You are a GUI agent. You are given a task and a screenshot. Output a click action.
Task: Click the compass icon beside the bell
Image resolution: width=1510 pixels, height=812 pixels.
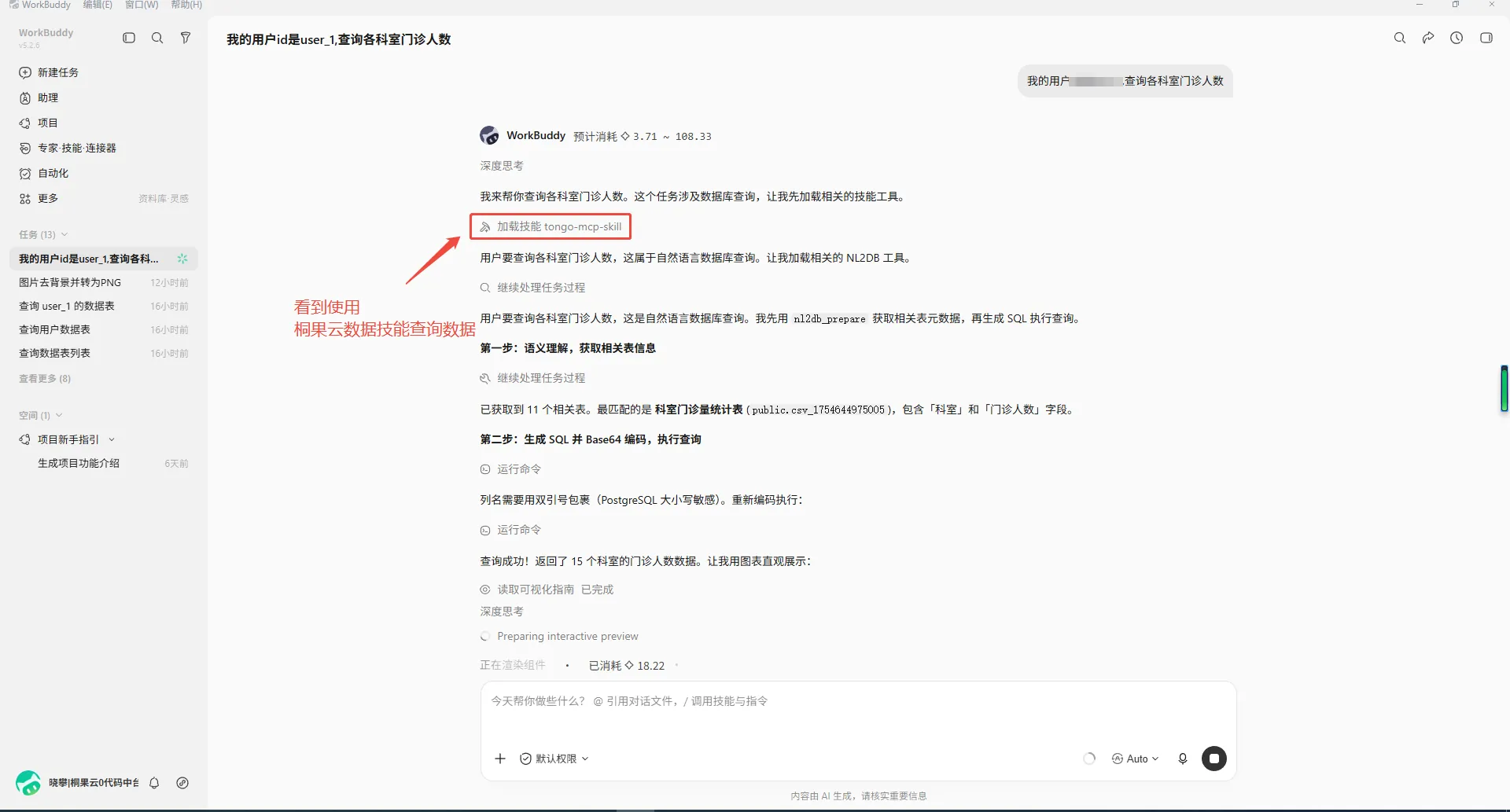point(182,783)
